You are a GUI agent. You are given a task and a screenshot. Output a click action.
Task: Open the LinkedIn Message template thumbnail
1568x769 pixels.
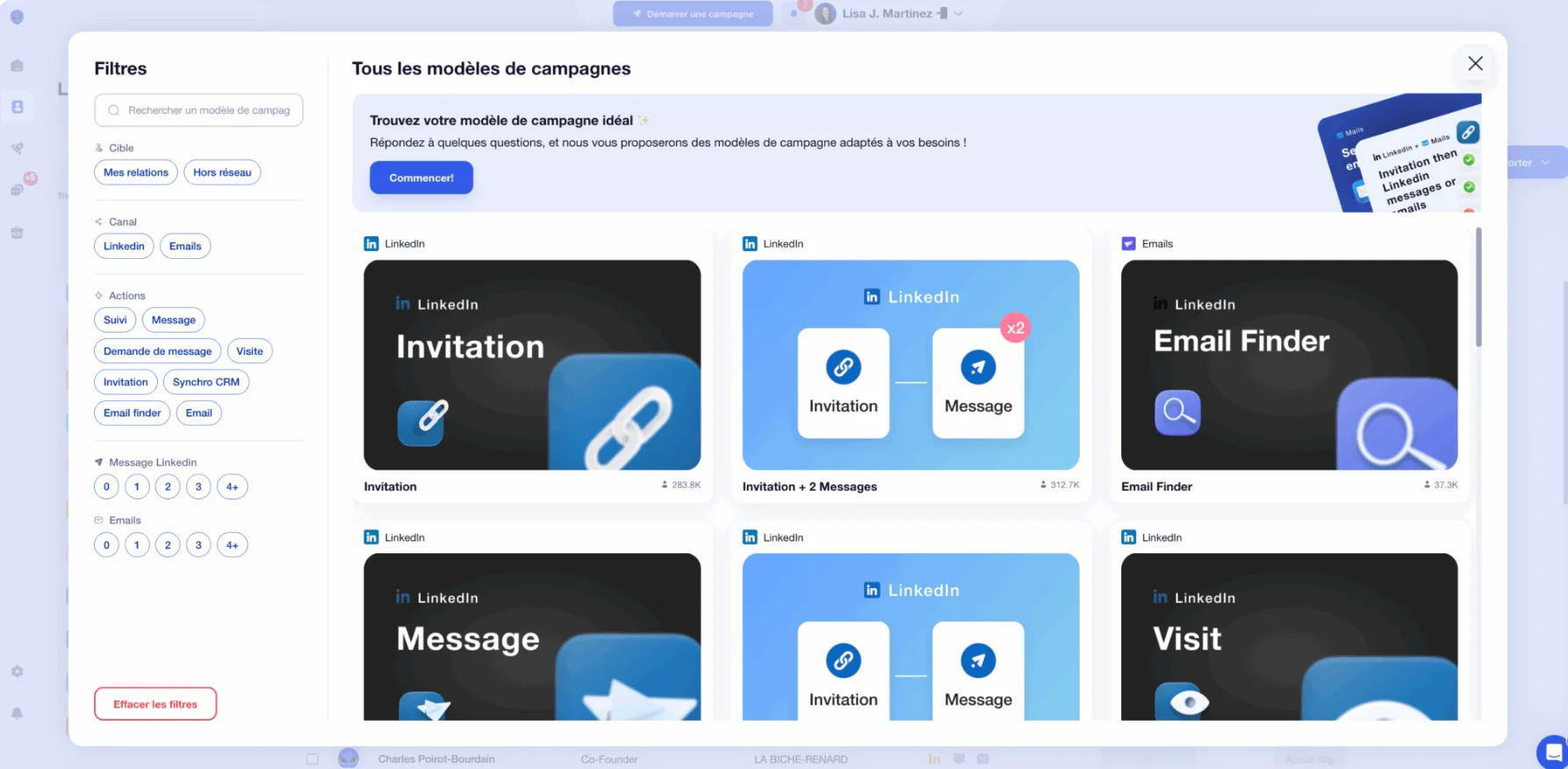(532, 636)
